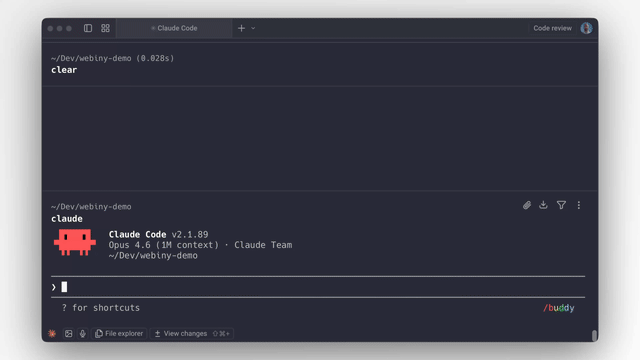Focus the Claude prompt input field
This screenshot has height=360, width=640.
point(318,287)
